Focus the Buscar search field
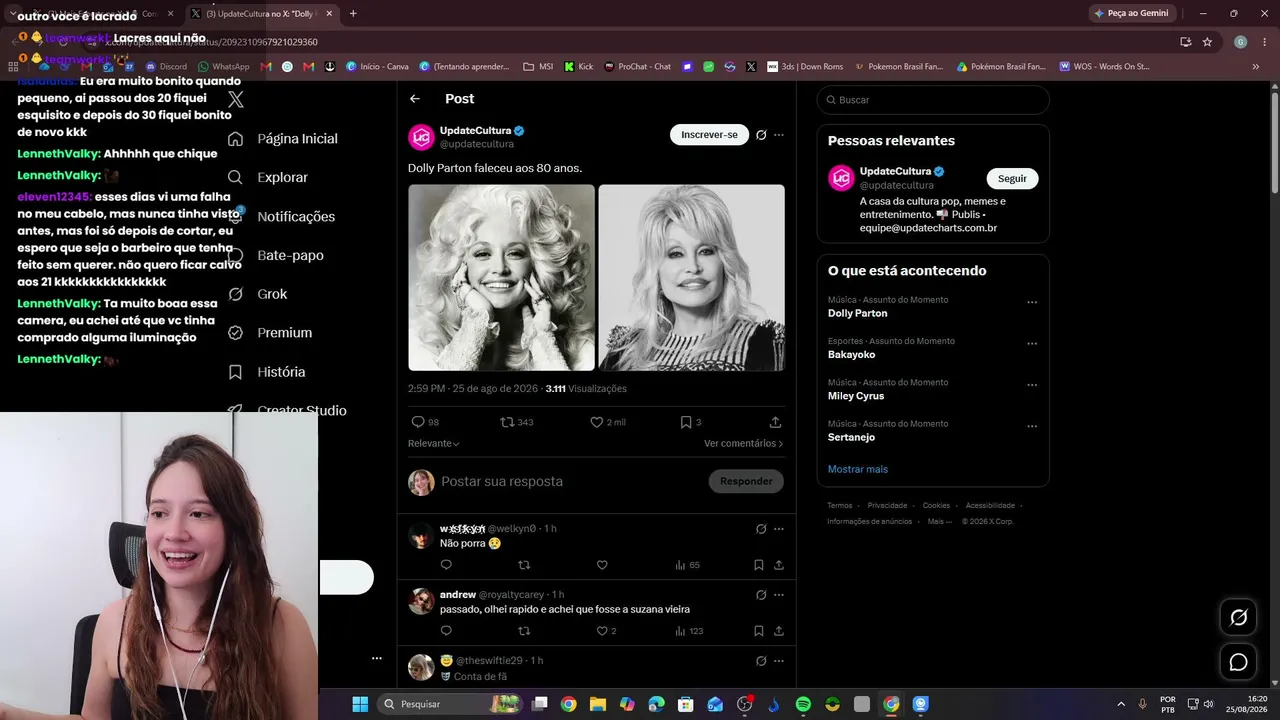1280x720 pixels. 933,100
